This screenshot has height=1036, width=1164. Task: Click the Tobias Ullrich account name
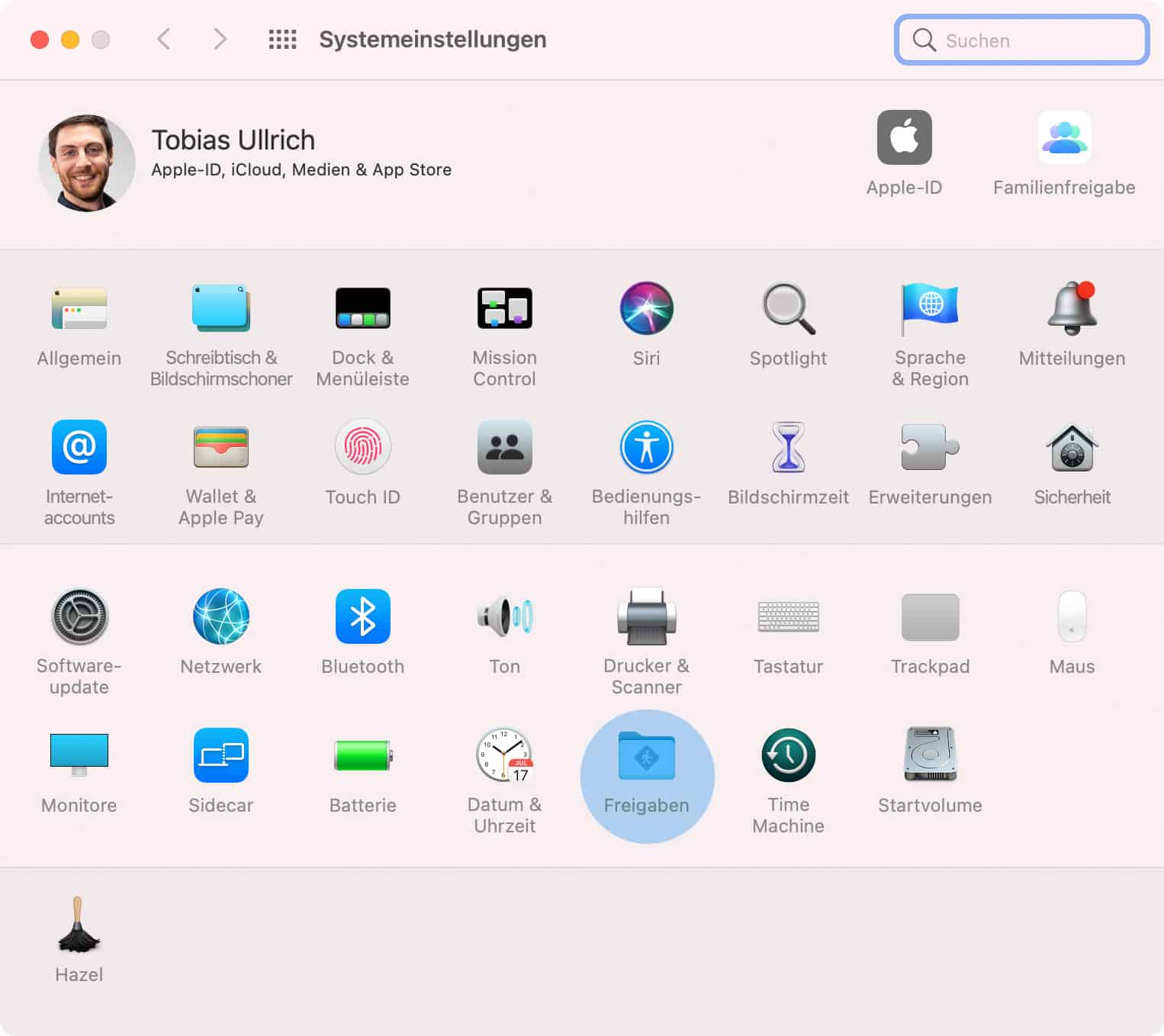[x=233, y=140]
